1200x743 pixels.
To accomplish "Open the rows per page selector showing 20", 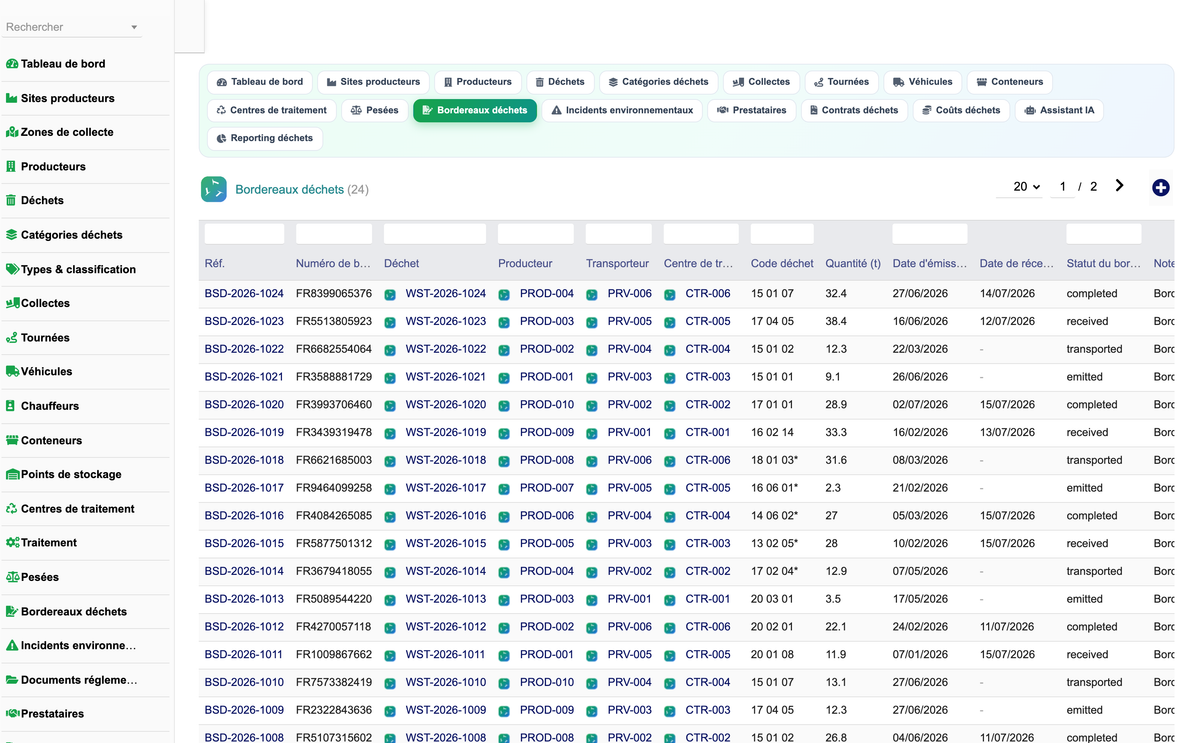I will [1021, 187].
